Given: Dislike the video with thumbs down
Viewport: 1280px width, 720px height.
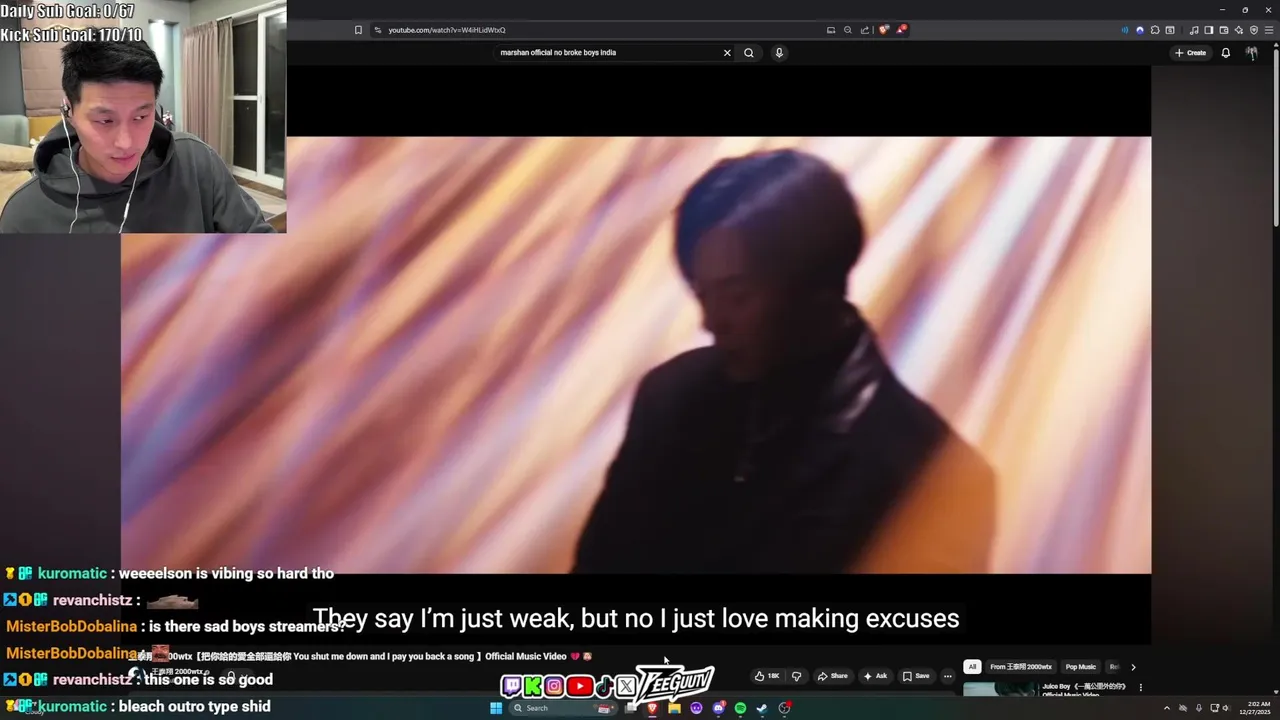Looking at the screenshot, I should (796, 676).
